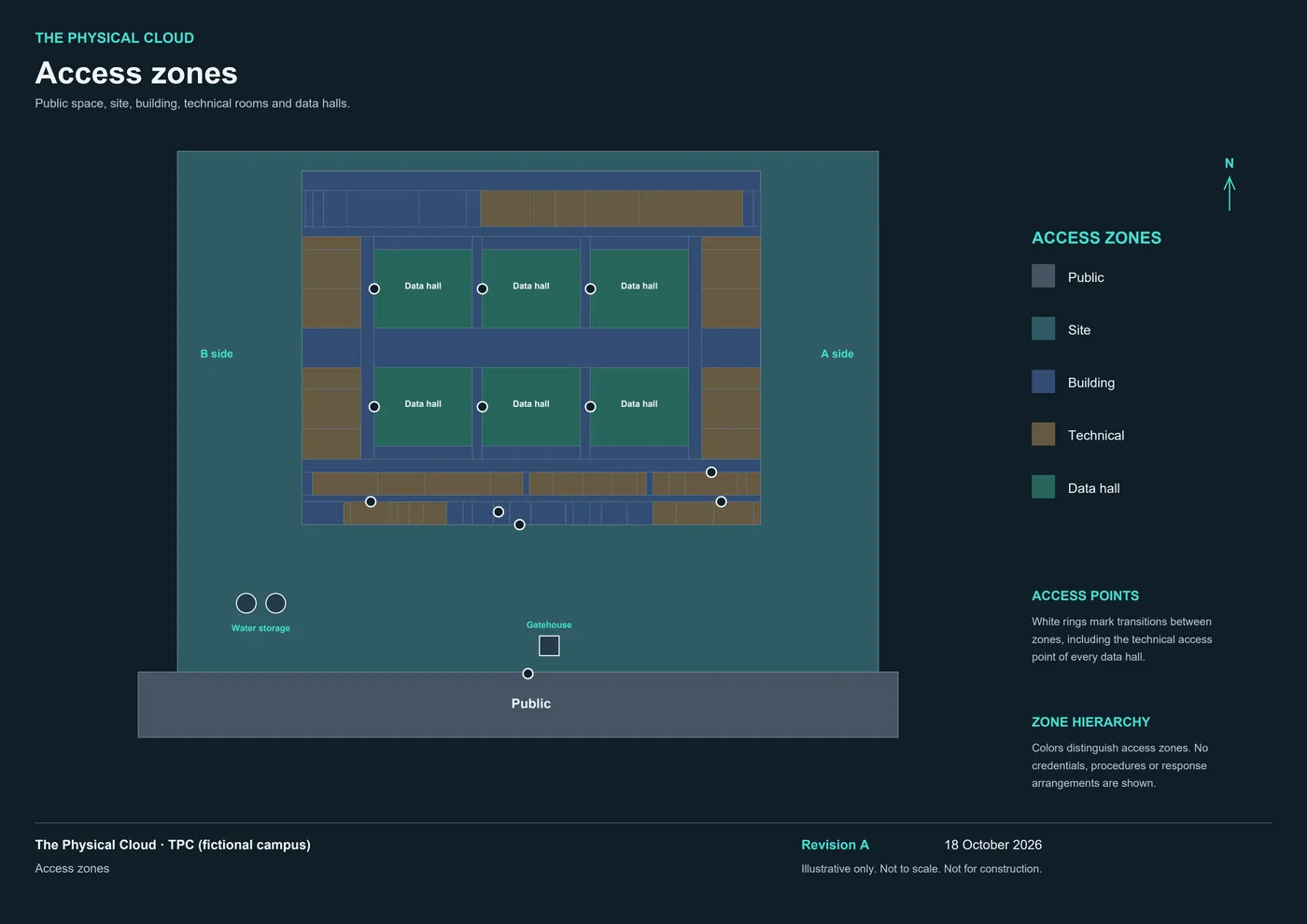Click the Data hall legend color swatch
The image size is (1307, 924).
point(1043,487)
